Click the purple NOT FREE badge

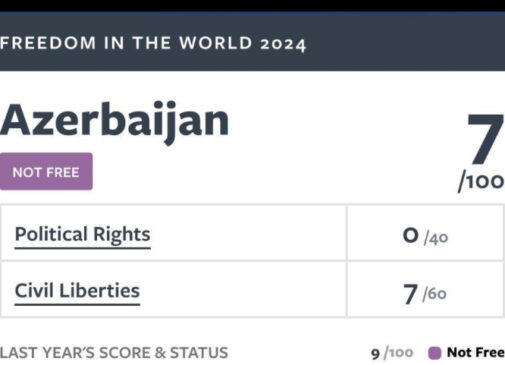tap(46, 171)
